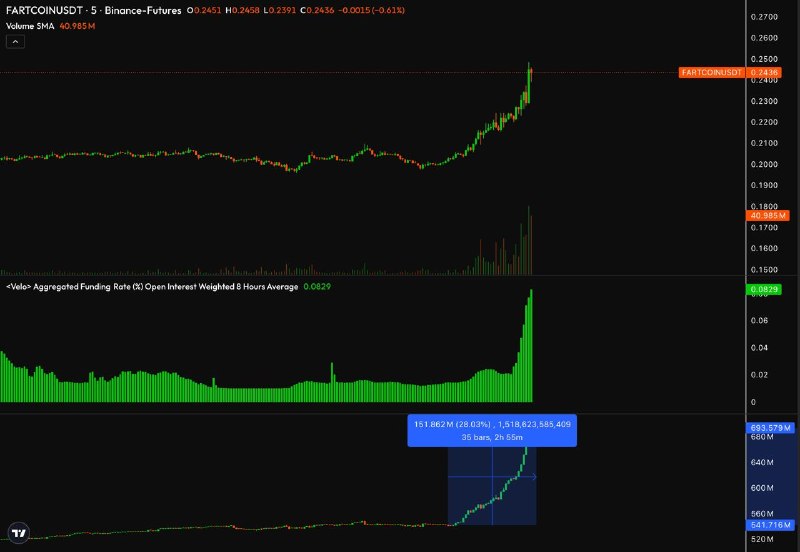The height and width of the screenshot is (552, 800).
Task: Click the 0.04 funding rate scale level
Action: 761,348
